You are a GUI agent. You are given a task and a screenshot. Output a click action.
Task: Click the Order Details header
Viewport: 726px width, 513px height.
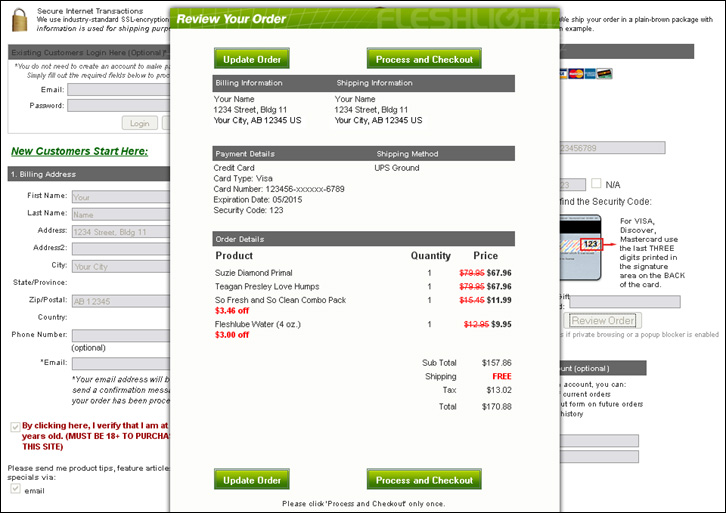[239, 239]
